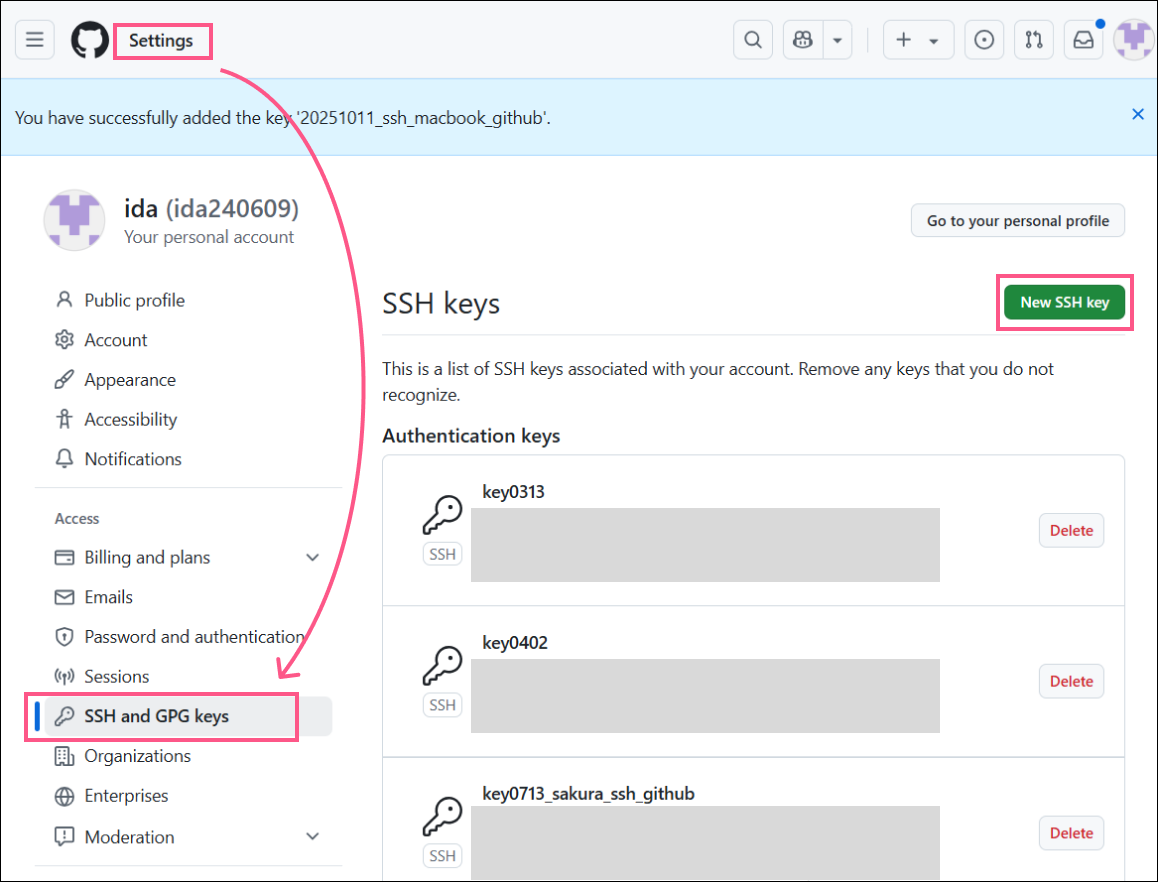Open the Copilot dropdown arrow
Viewport: 1158px width, 882px height.
pos(836,39)
